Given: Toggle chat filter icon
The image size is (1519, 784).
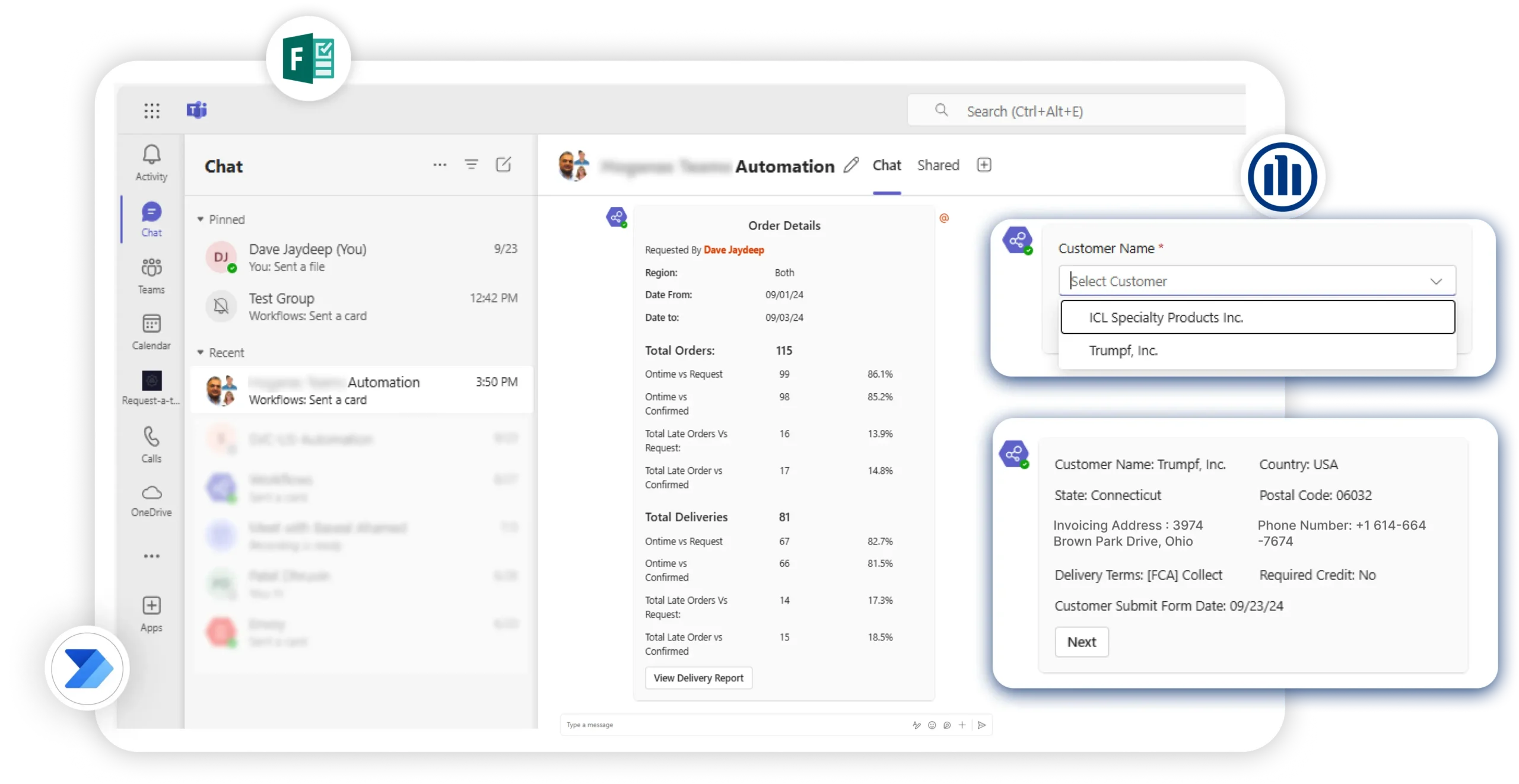Looking at the screenshot, I should click(x=471, y=164).
